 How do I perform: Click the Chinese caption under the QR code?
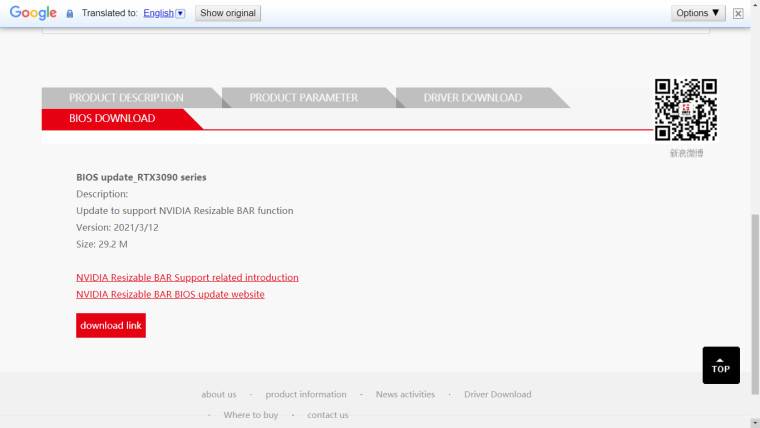coord(686,153)
